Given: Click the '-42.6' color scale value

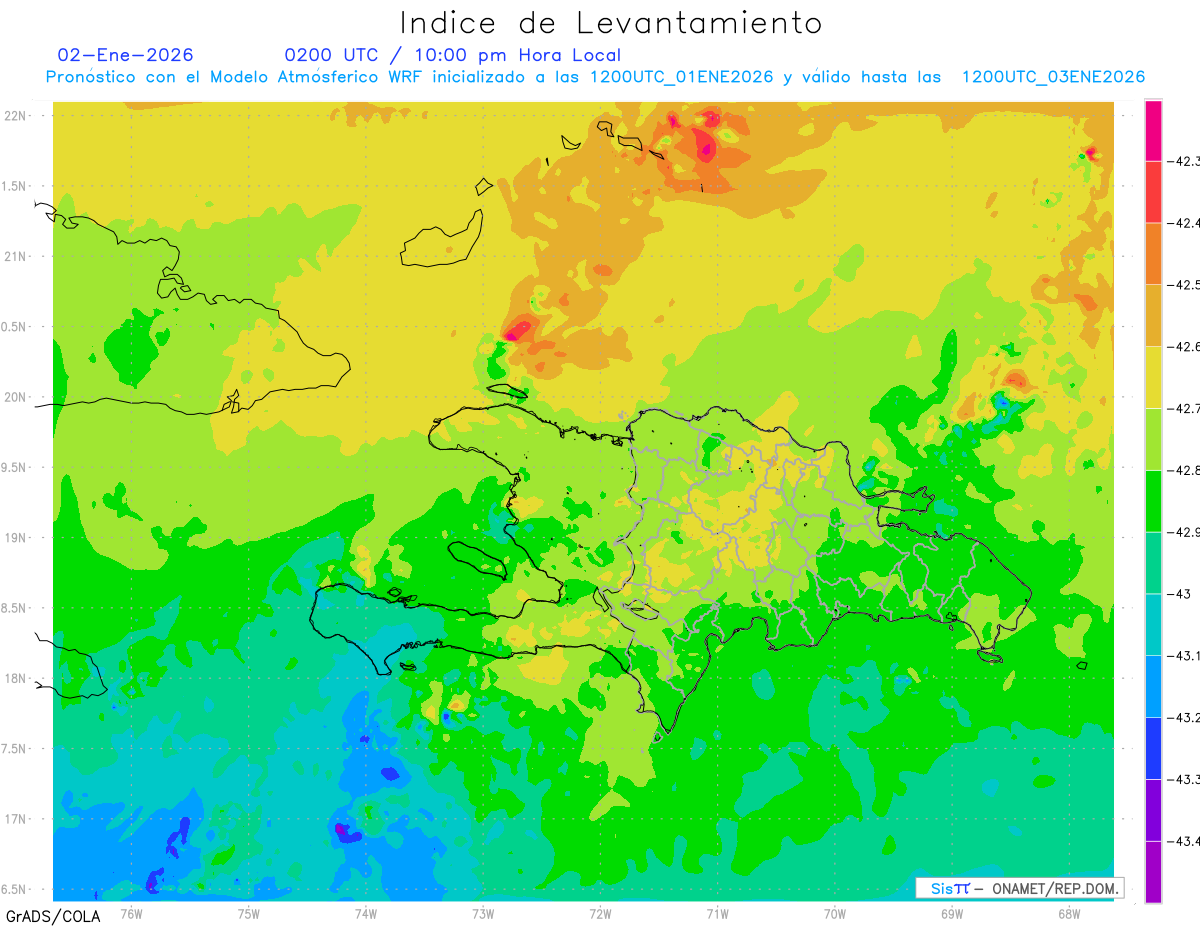Looking at the screenshot, I should click(x=1182, y=347).
